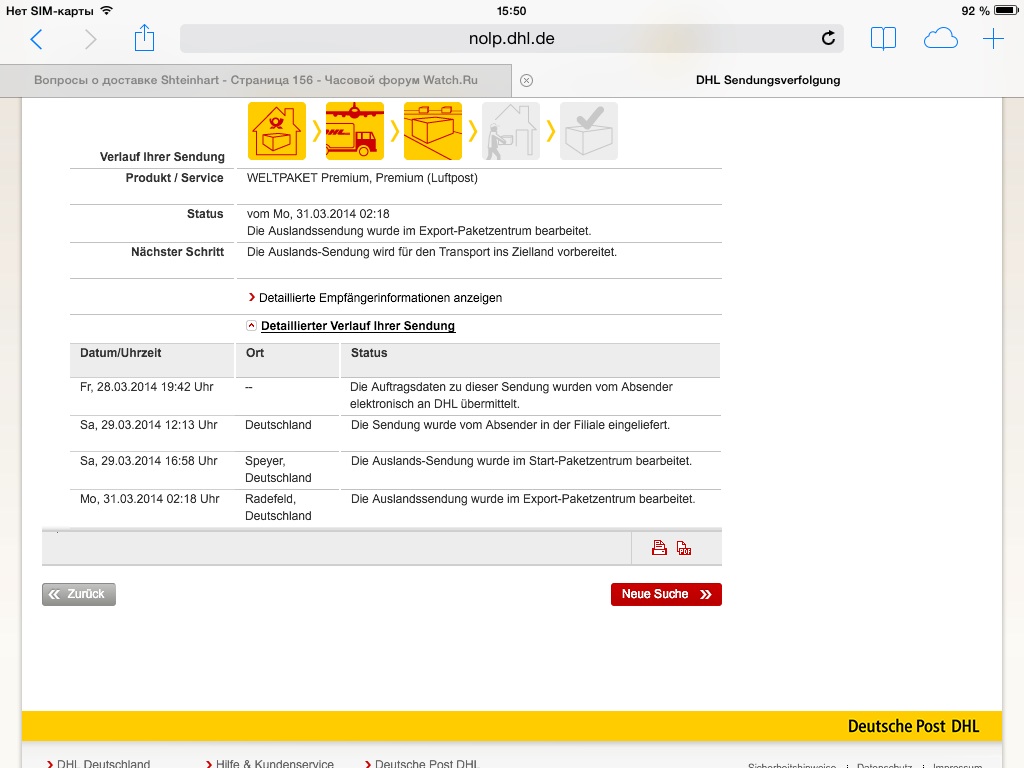1024x768 pixels.
Task: Click the post office drop-off step icon
Action: pos(277,131)
